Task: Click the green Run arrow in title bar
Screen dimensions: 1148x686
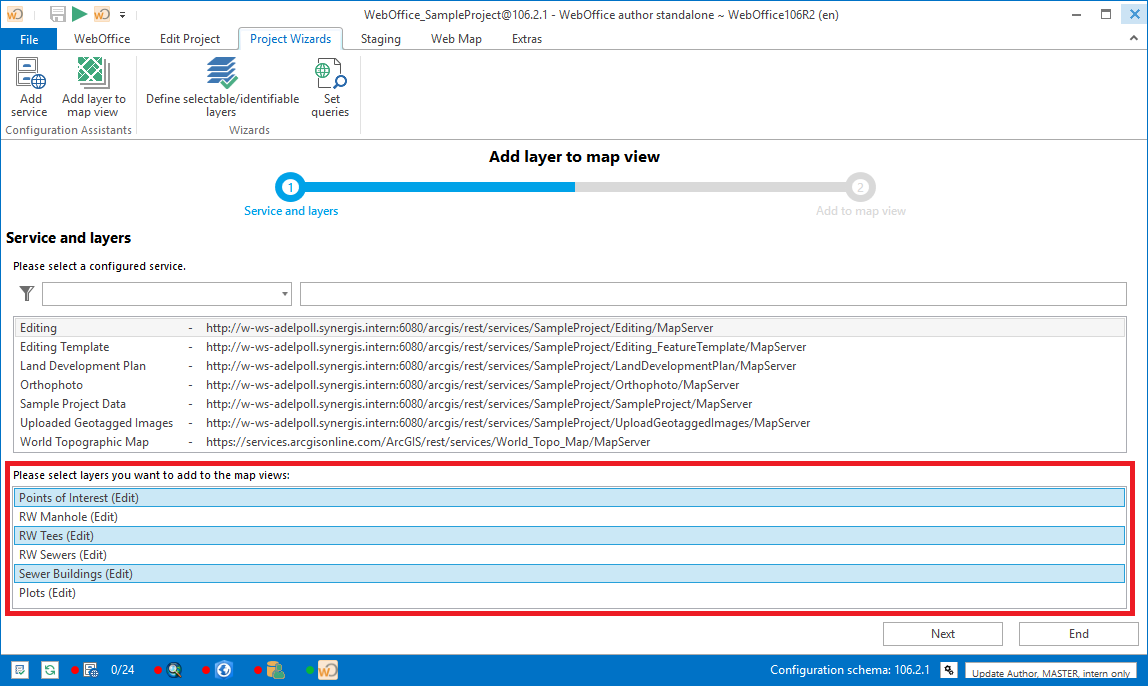Action: [80, 14]
